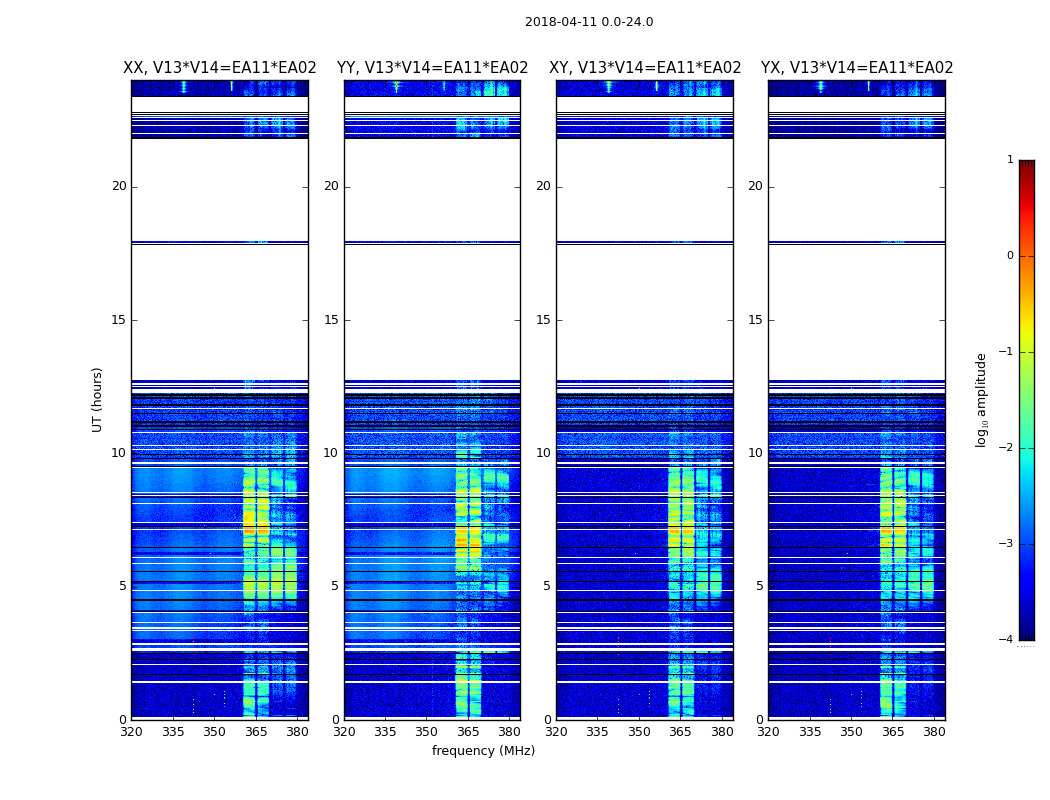Click the "380" frequency tick of XX panel

point(297,732)
